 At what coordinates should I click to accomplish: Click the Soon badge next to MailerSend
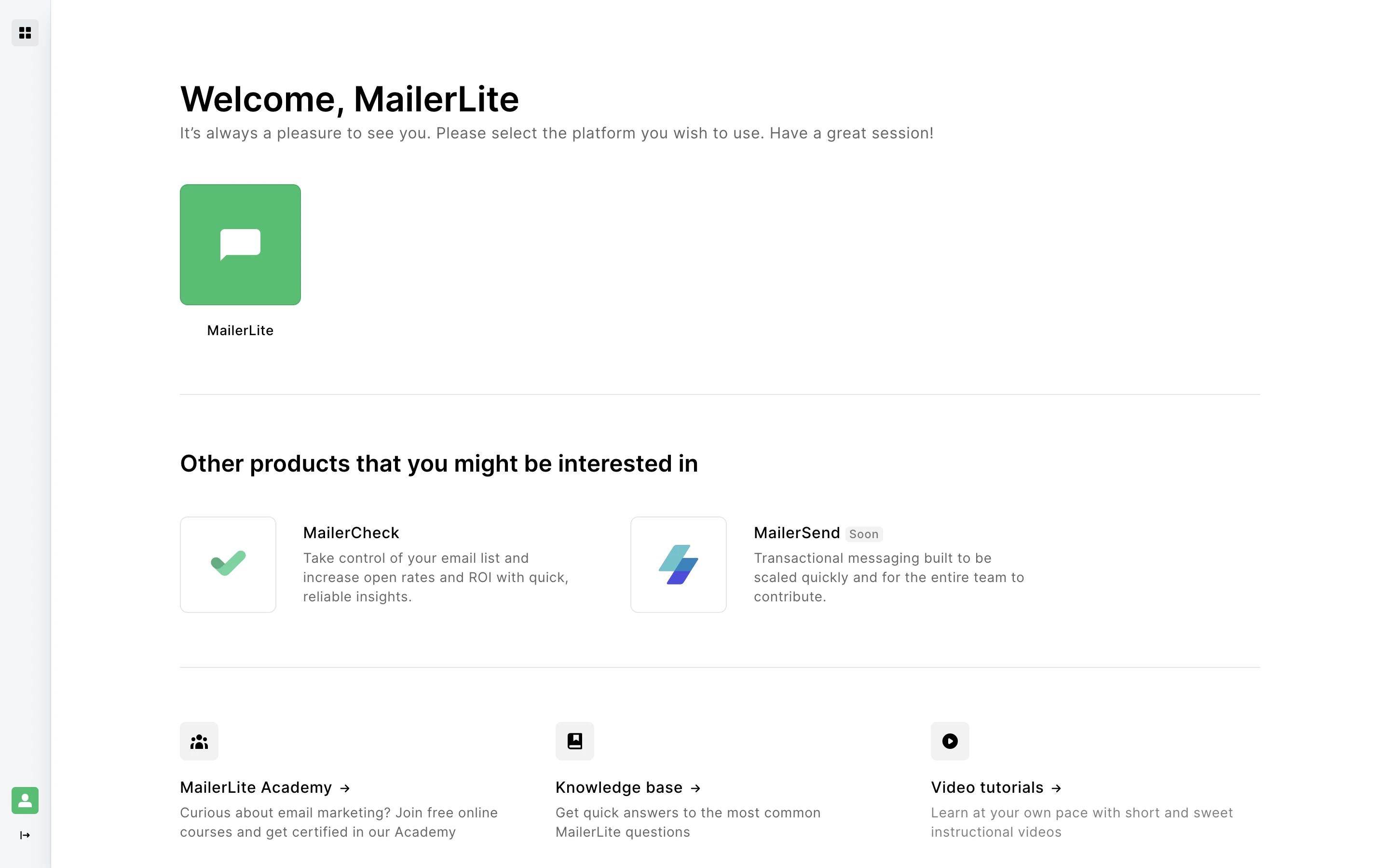(x=863, y=534)
